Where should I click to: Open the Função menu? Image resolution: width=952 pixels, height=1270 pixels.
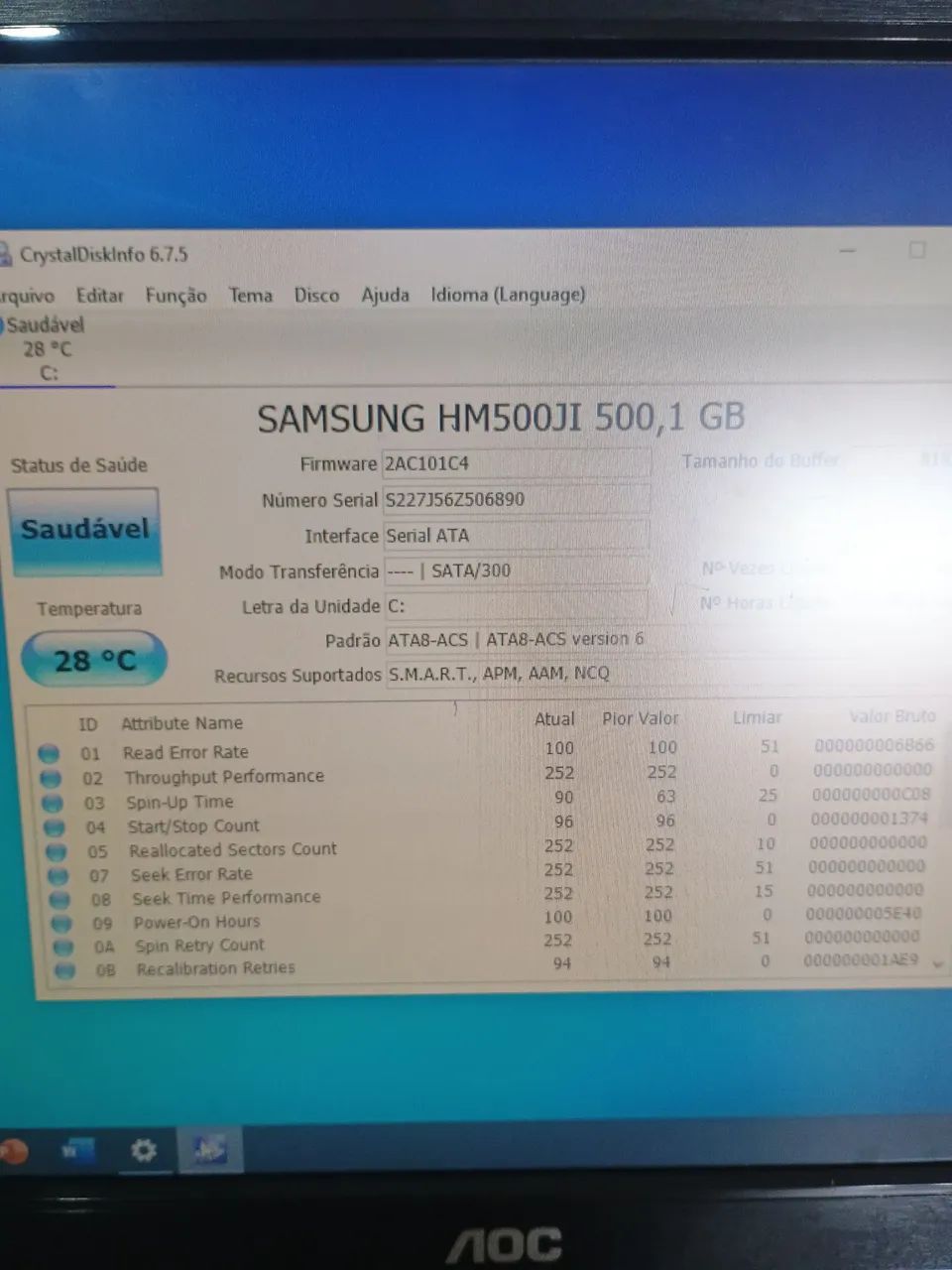176,296
